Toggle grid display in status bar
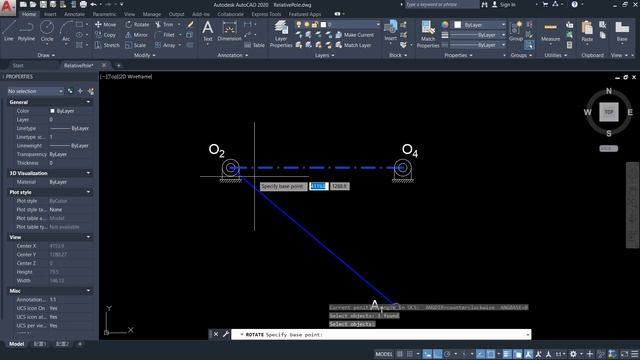 pos(400,354)
